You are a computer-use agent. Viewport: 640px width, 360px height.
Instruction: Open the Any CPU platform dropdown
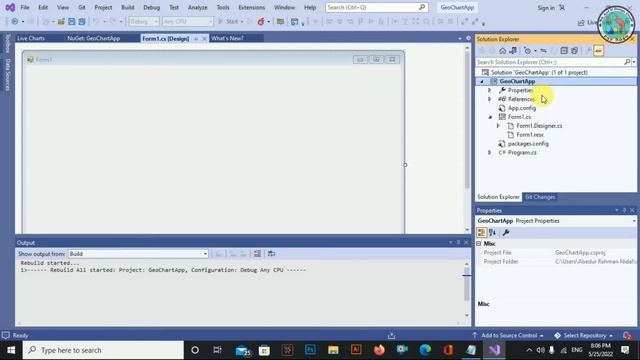(x=188, y=21)
